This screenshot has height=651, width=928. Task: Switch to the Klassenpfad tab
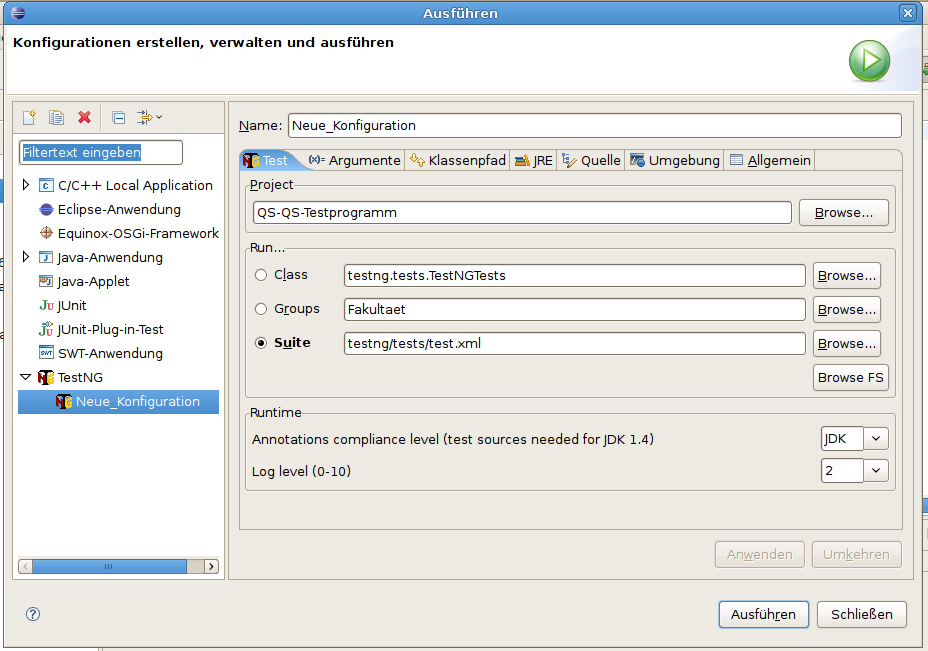point(458,160)
